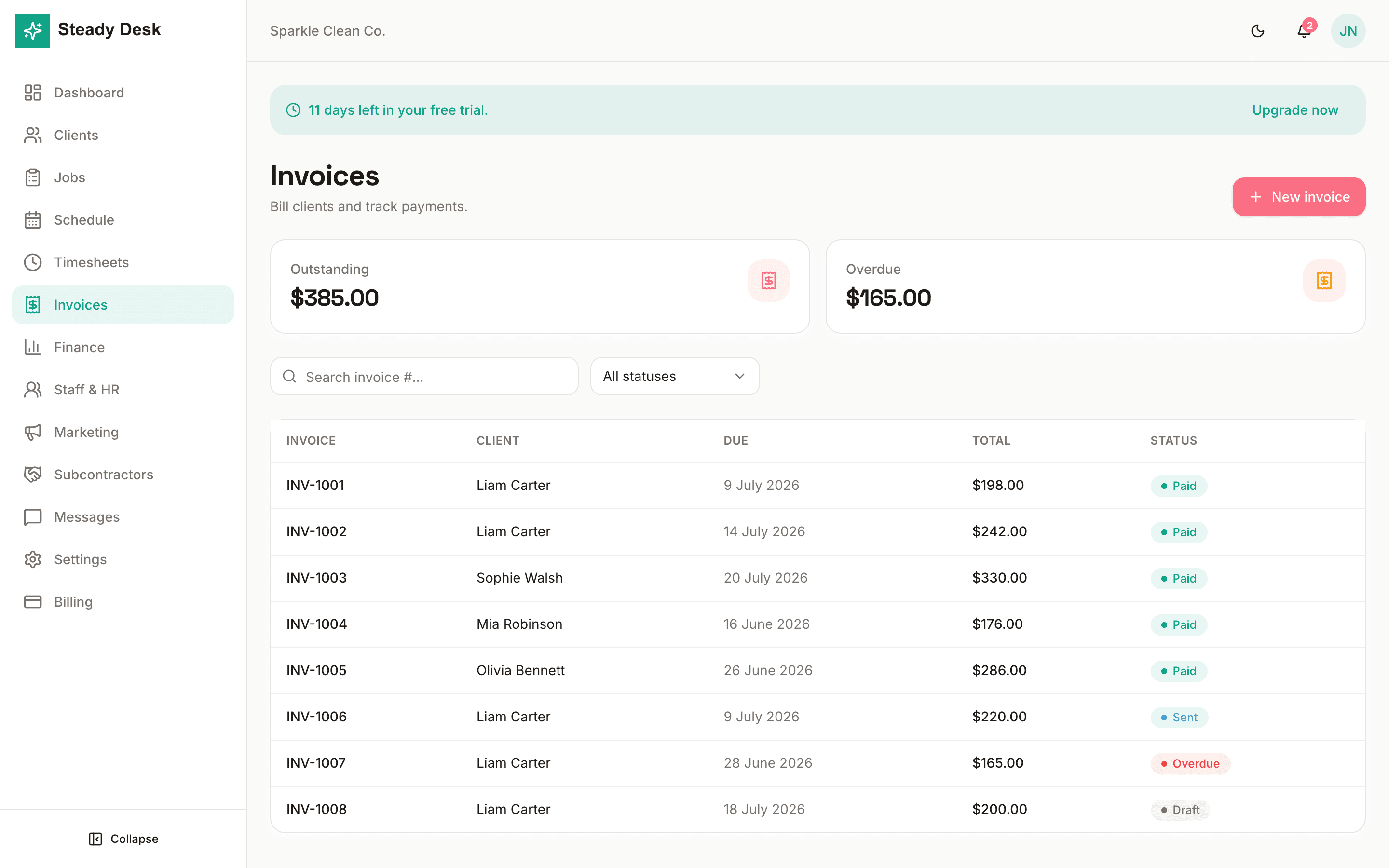This screenshot has width=1389, height=868.
Task: Click the Timesheets clock icon
Action: [x=33, y=262]
